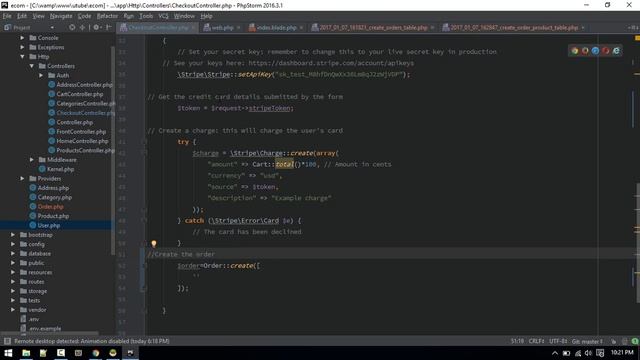Image resolution: width=640 pixels, height=360 pixels.
Task: Click the Git master branch widget
Action: 587,341
